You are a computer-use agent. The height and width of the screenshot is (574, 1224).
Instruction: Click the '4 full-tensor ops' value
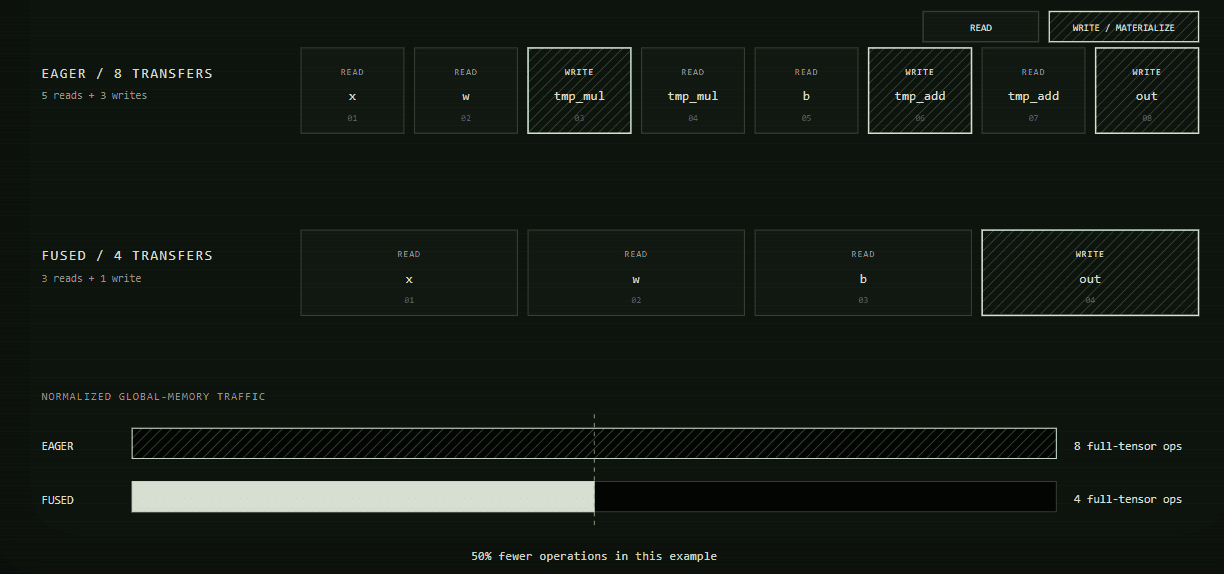coord(1128,499)
